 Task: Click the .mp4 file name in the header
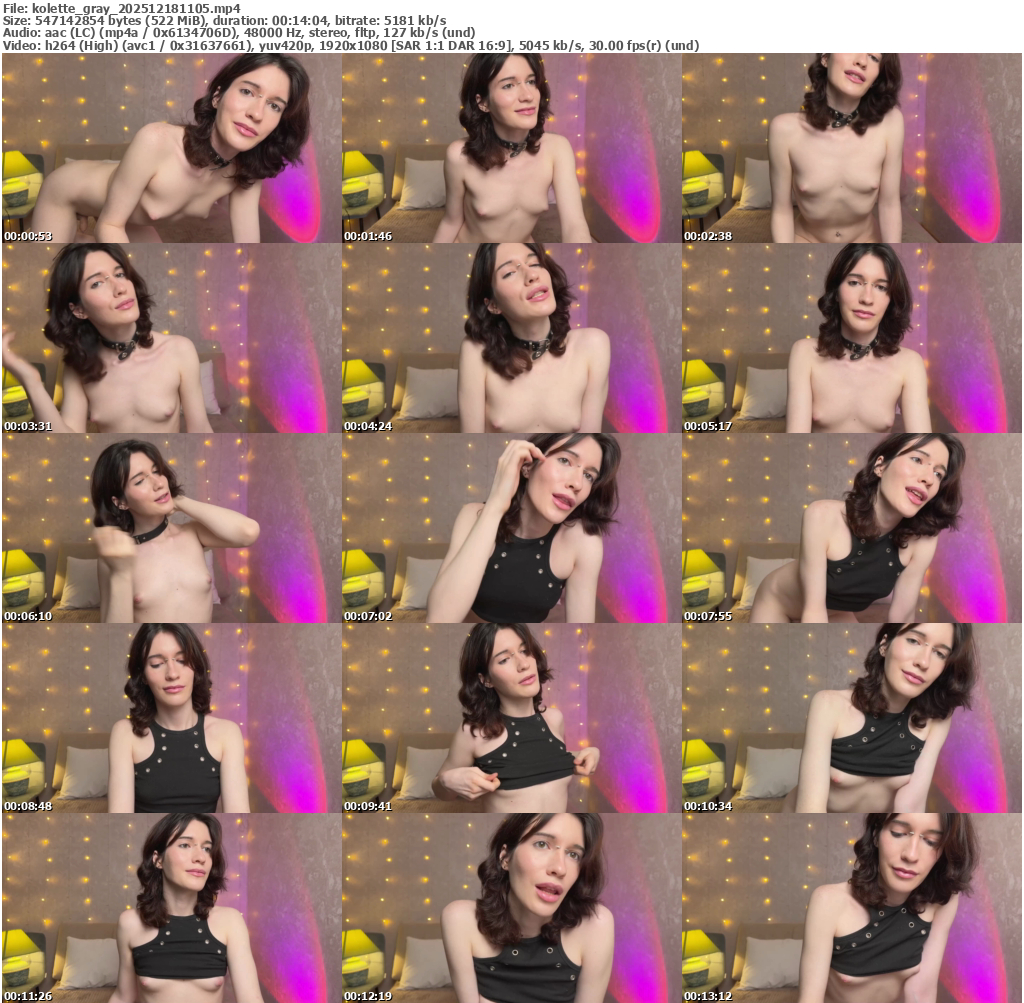(136, 8)
